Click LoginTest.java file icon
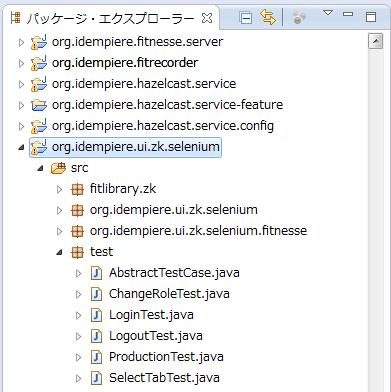The width and height of the screenshot is (391, 392). [96, 315]
